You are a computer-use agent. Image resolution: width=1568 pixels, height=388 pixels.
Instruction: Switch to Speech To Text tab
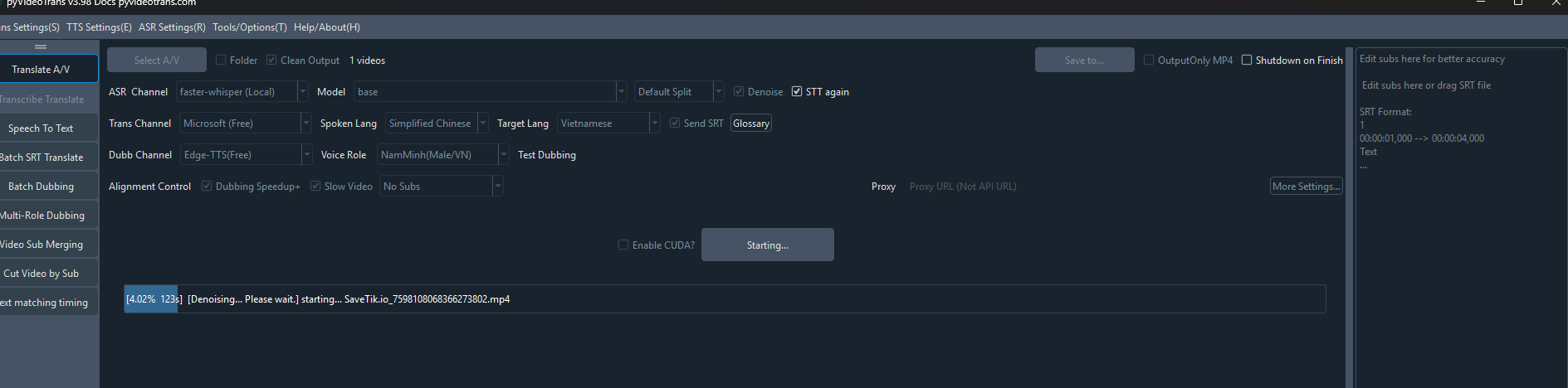[x=42, y=129]
